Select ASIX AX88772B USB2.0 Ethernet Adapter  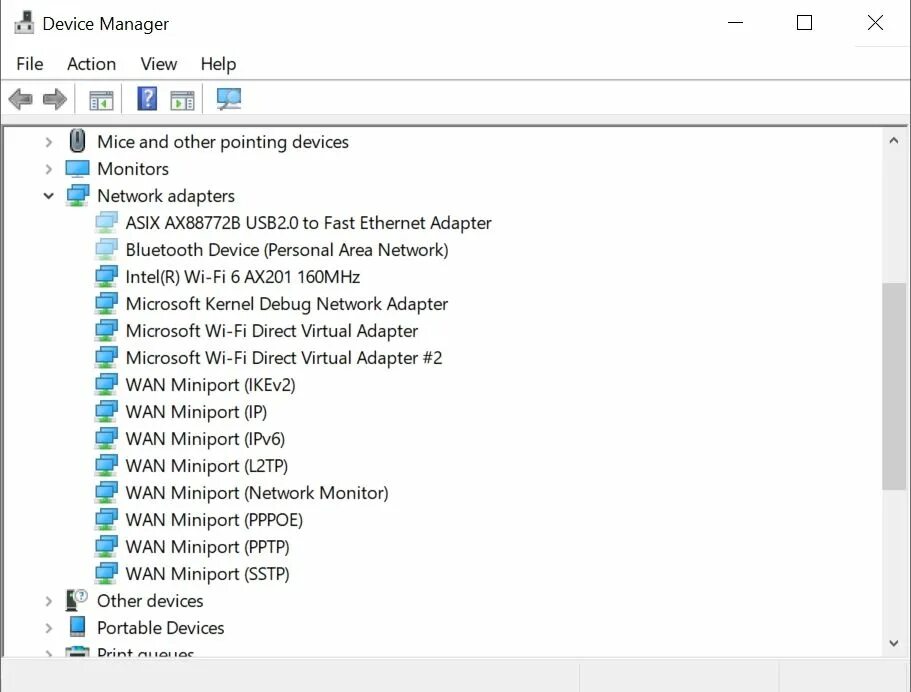tap(308, 223)
